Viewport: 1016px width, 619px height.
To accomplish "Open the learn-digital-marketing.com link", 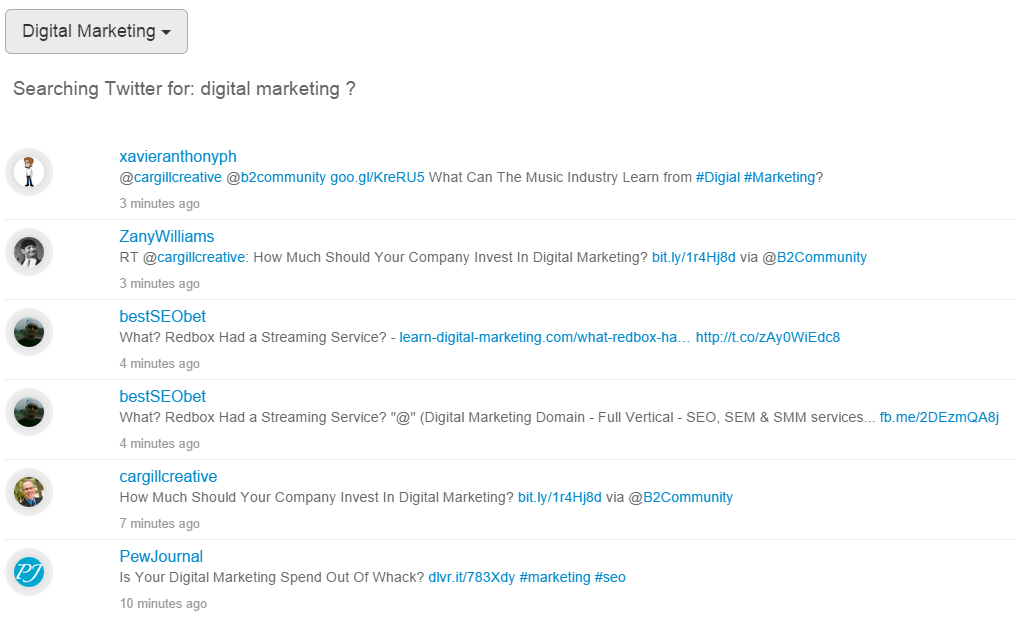I will tap(545, 338).
